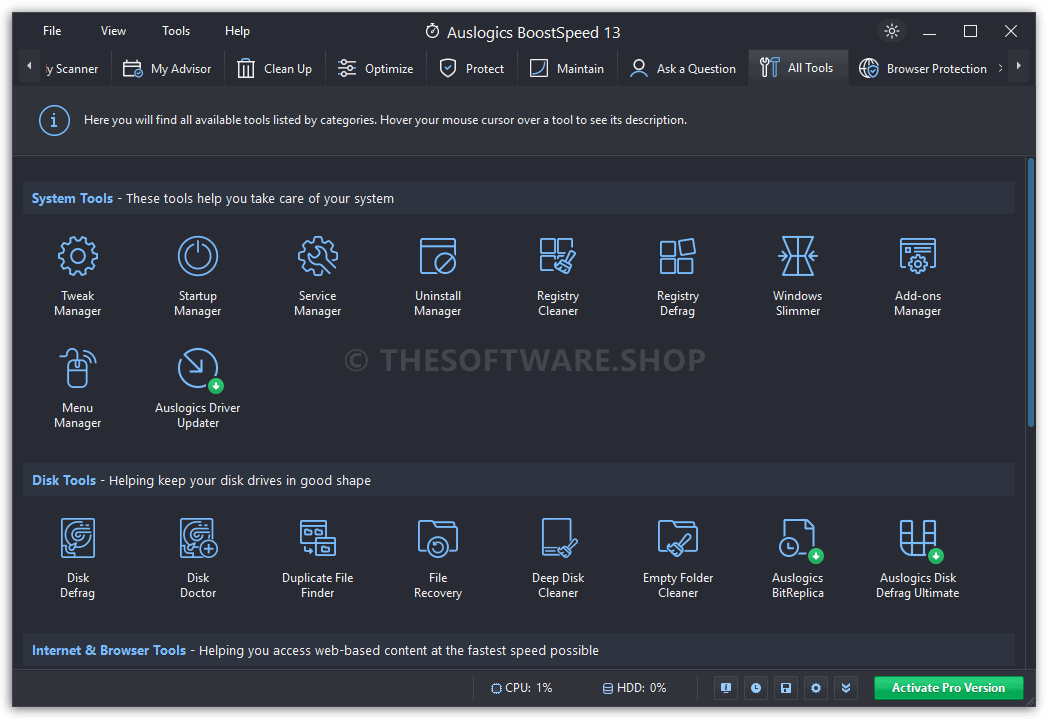Open settings via status bar gear icon
This screenshot has width=1048, height=719.
[816, 688]
